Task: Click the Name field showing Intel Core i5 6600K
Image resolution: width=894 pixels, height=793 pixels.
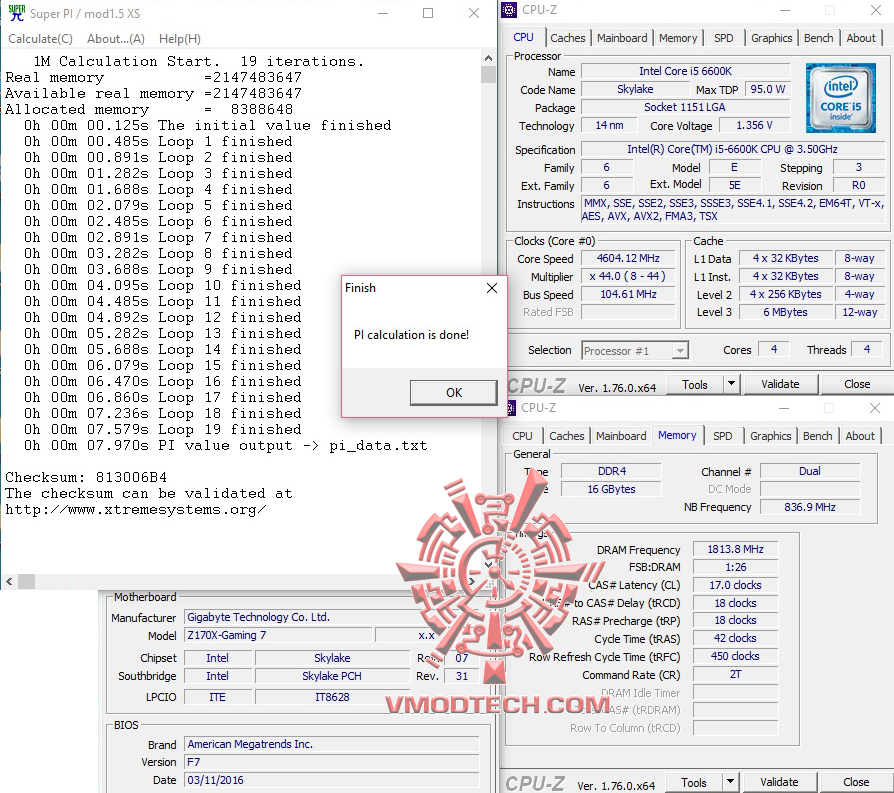Action: click(x=685, y=71)
